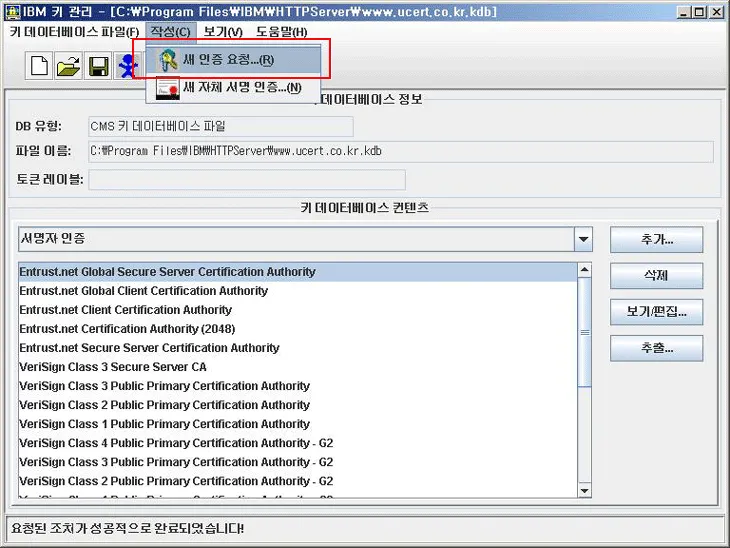This screenshot has width=730, height=548.
Task: Click the certificate list scrollbar up arrow
Action: [584, 270]
